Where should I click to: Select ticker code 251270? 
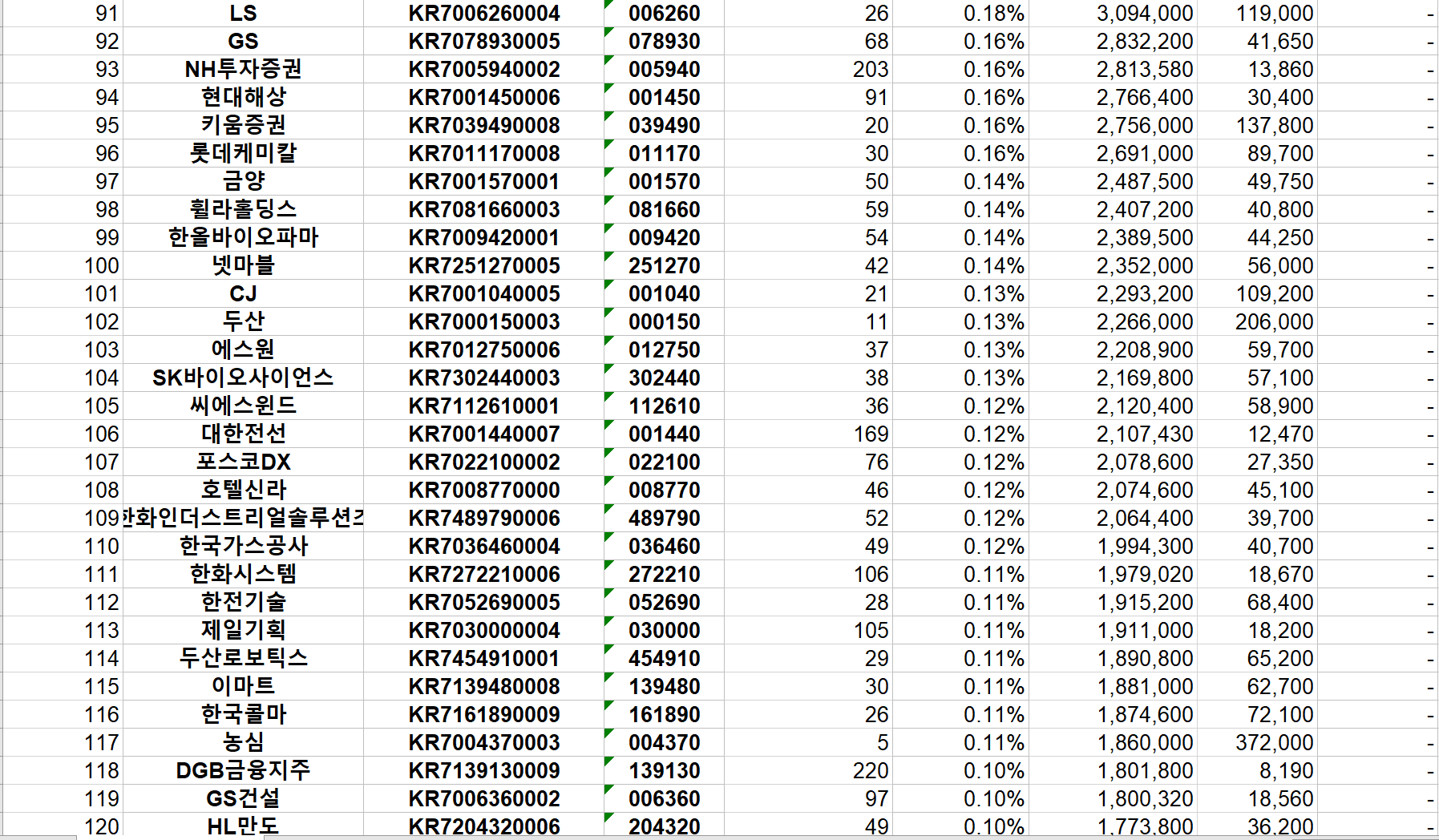[x=664, y=266]
